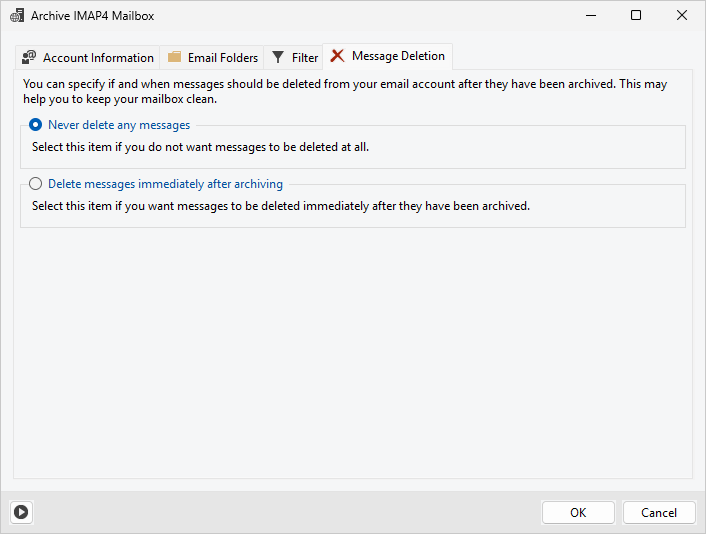
Task: Select the 'Never delete any messages' radio button
Action: [36, 125]
